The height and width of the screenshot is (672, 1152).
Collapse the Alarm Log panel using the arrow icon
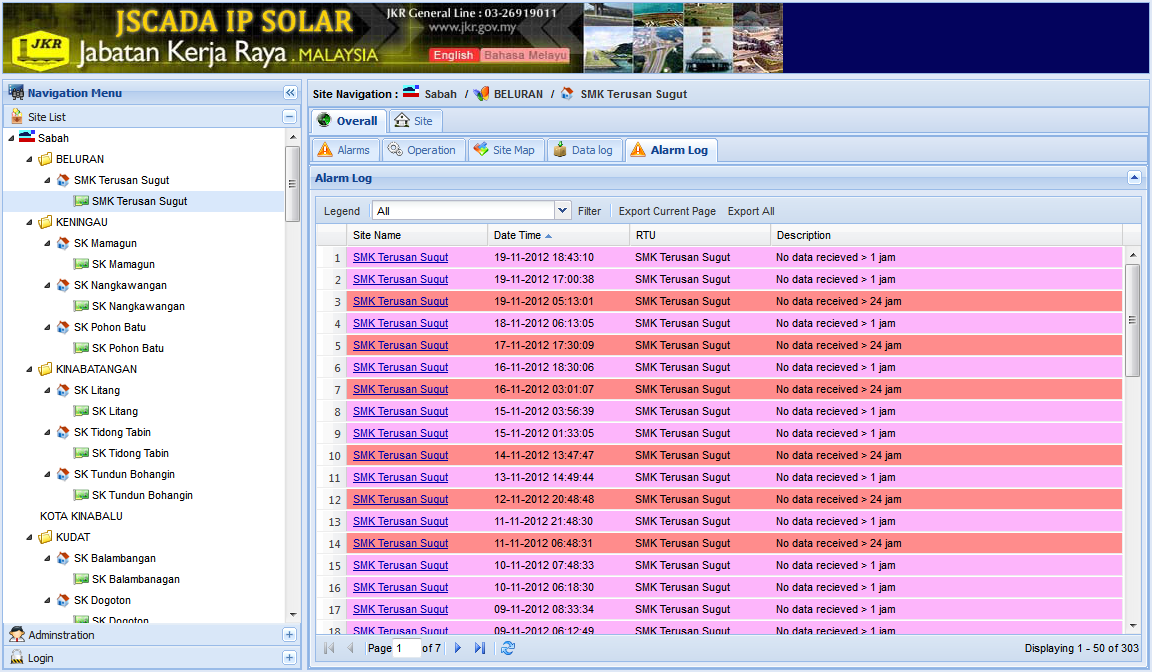coord(1134,178)
